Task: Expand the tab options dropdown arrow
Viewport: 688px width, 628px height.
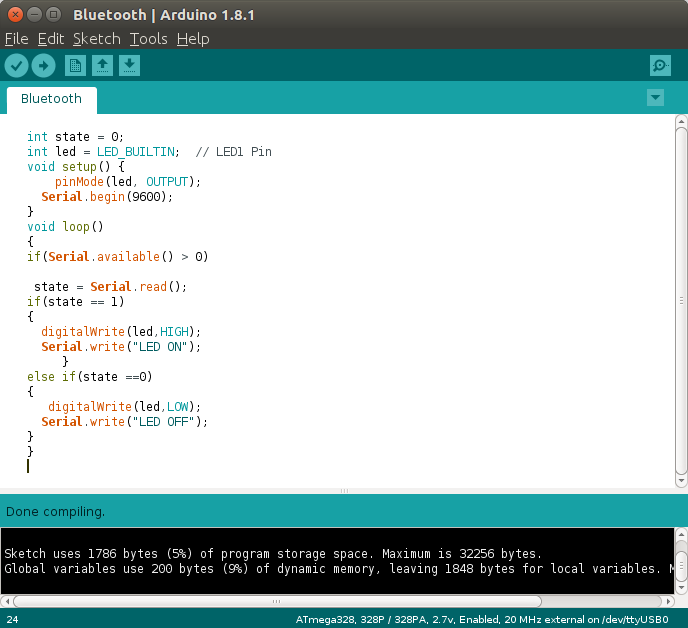Action: click(x=656, y=97)
